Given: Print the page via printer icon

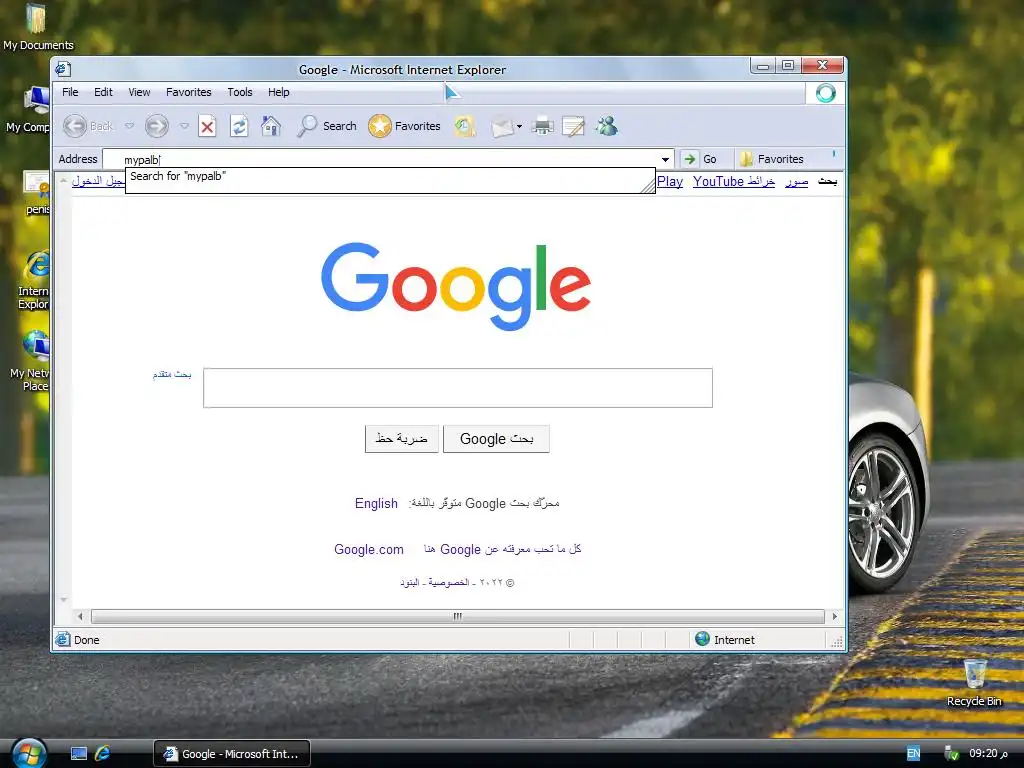Looking at the screenshot, I should click(542, 126).
